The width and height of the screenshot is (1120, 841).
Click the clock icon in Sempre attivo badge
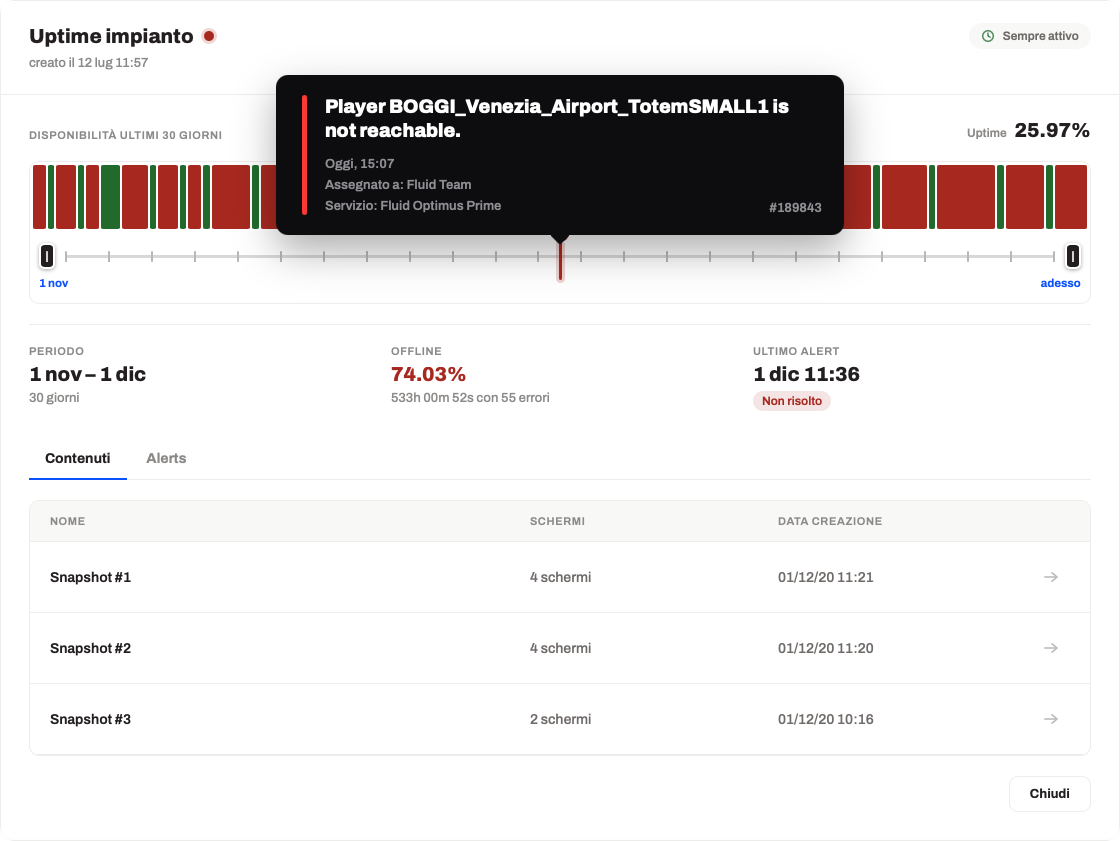(x=988, y=36)
